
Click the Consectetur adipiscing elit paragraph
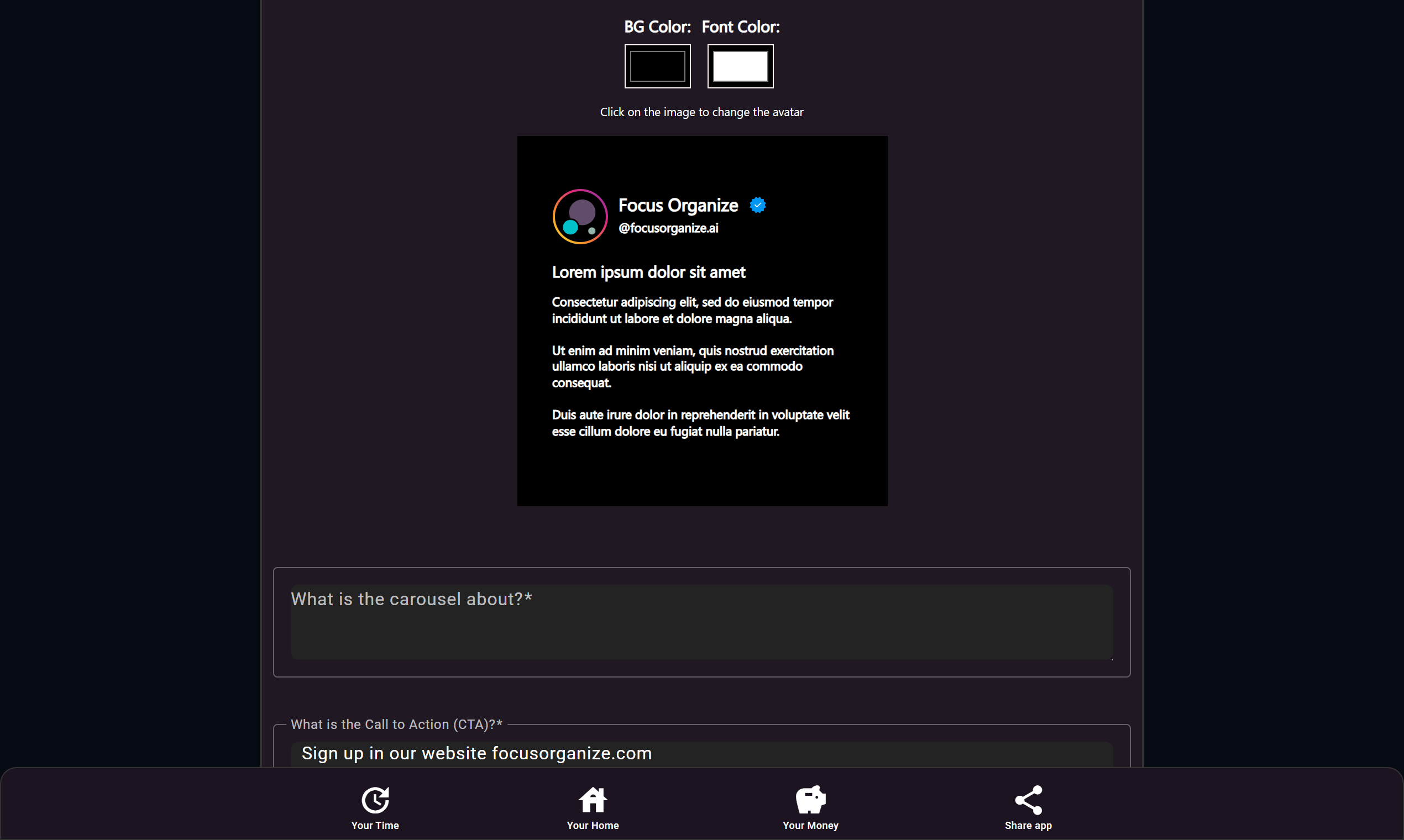point(692,310)
